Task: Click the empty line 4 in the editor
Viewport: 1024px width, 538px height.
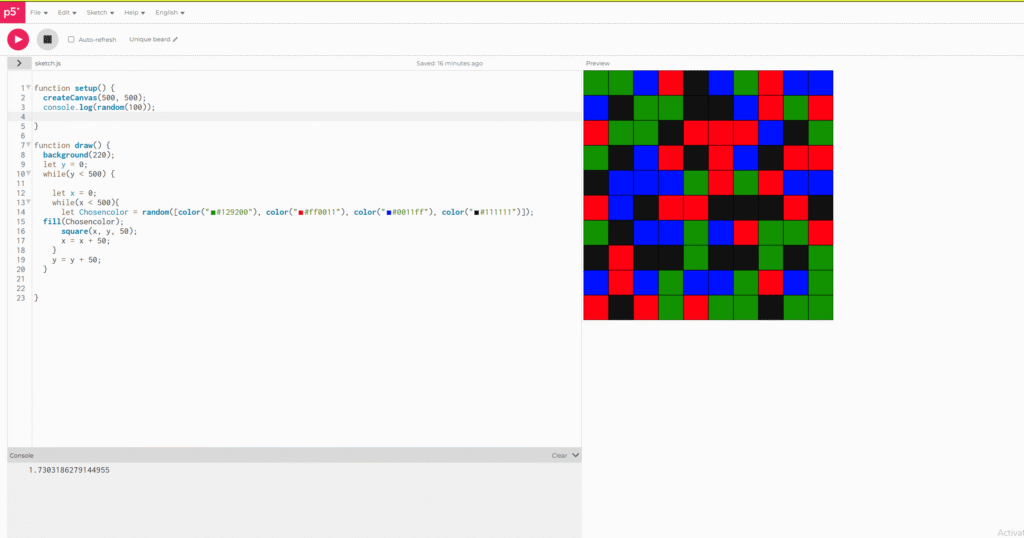Action: click(200, 117)
